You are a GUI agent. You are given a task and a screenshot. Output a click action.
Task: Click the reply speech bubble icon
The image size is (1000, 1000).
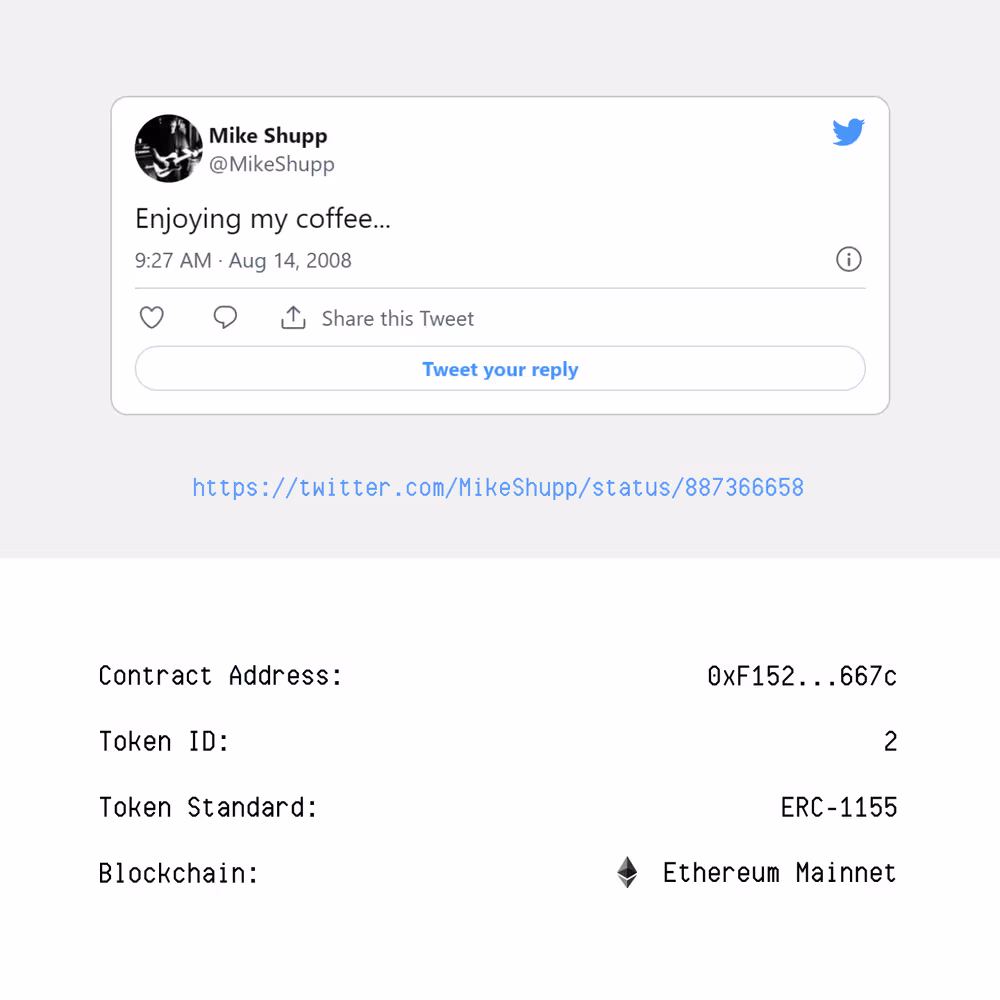[225, 318]
